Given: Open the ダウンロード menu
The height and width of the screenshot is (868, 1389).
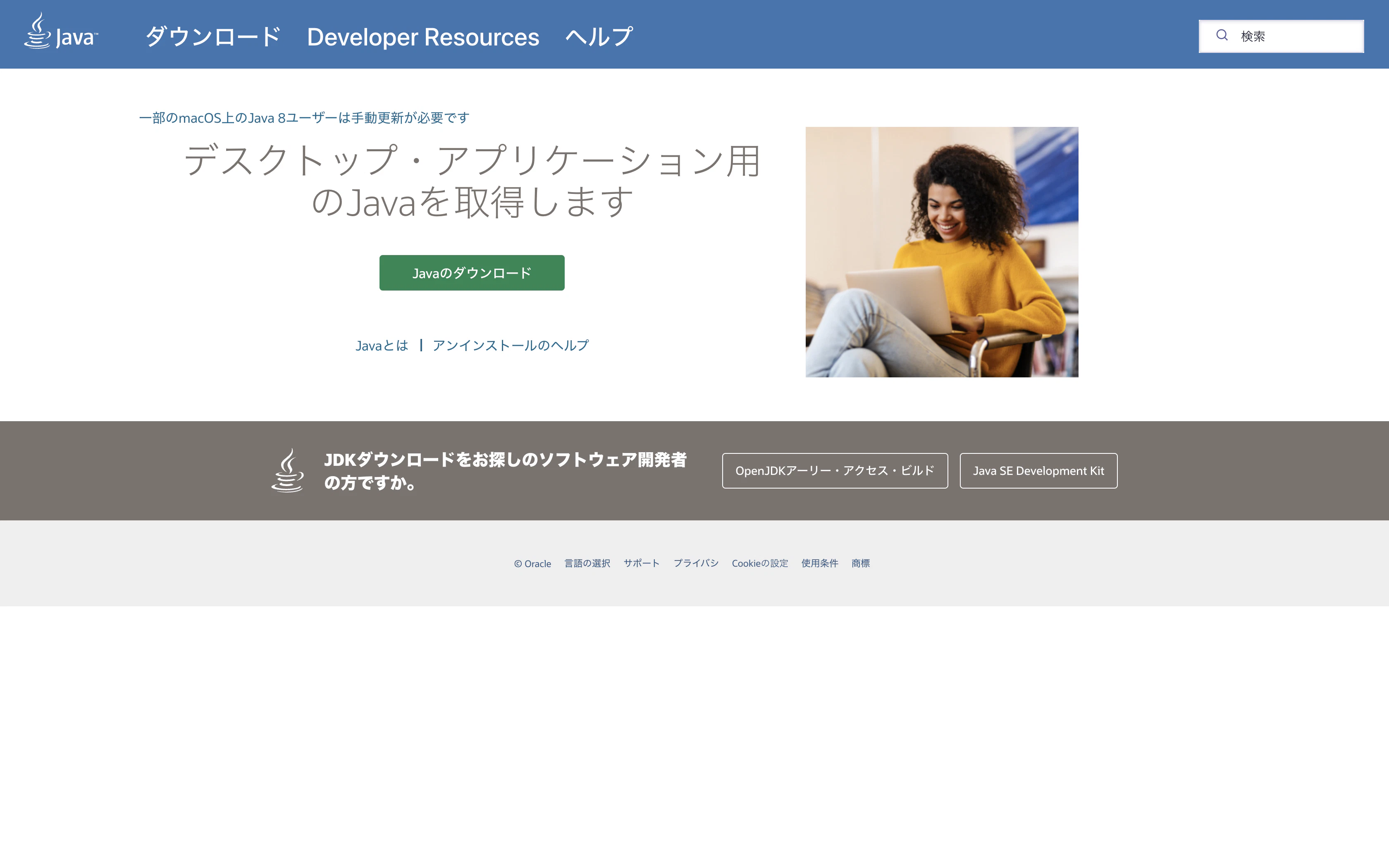Looking at the screenshot, I should (x=213, y=37).
